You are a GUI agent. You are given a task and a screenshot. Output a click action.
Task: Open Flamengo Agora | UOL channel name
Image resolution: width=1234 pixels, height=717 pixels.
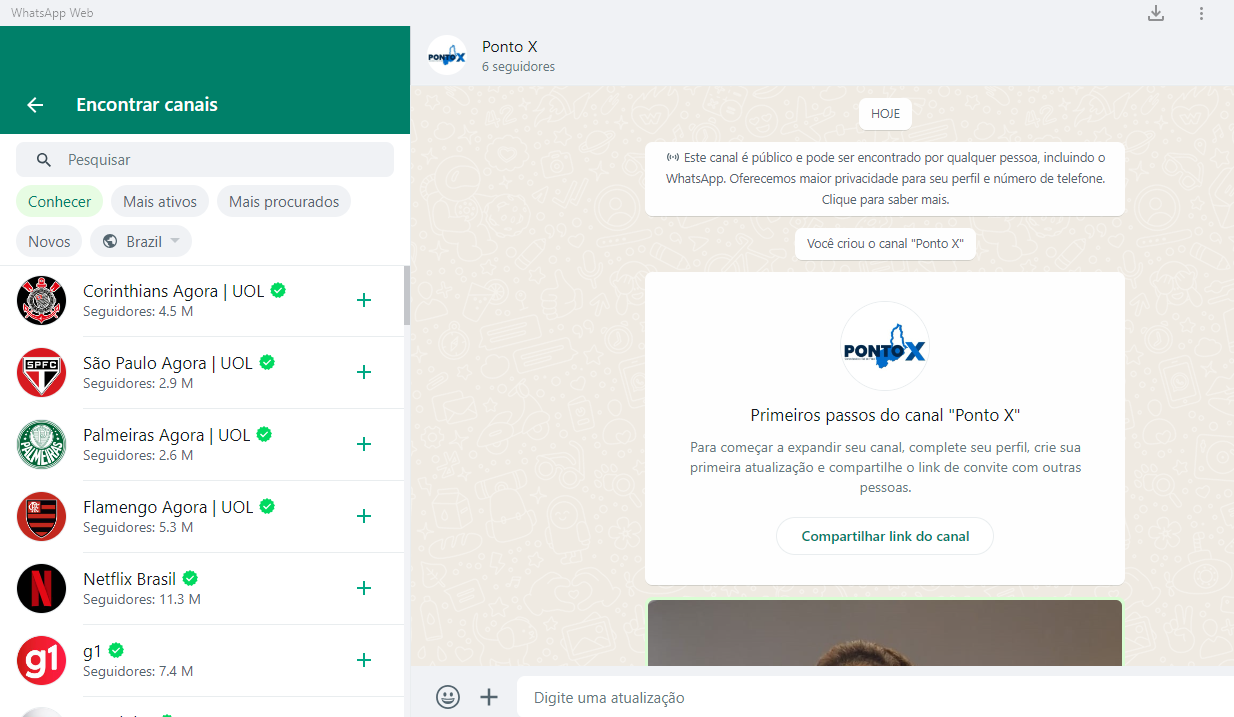click(168, 507)
